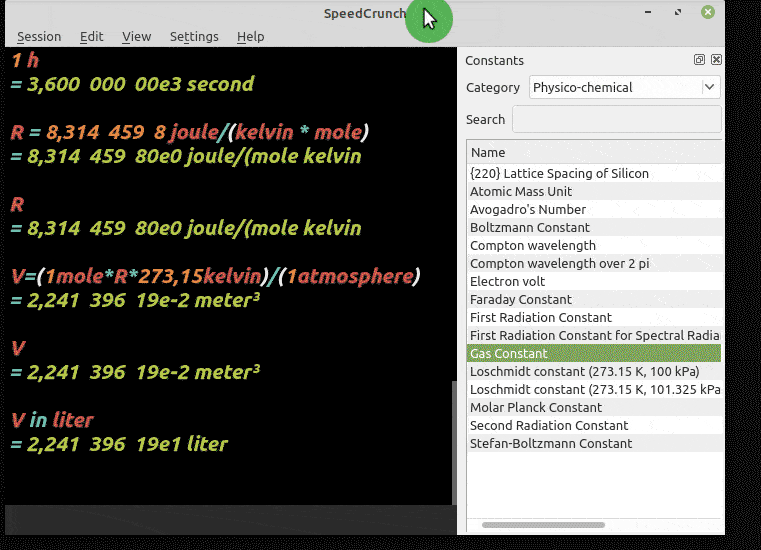
Task: Select the Stefan-Boltzmann Constant entry
Action: (594, 443)
